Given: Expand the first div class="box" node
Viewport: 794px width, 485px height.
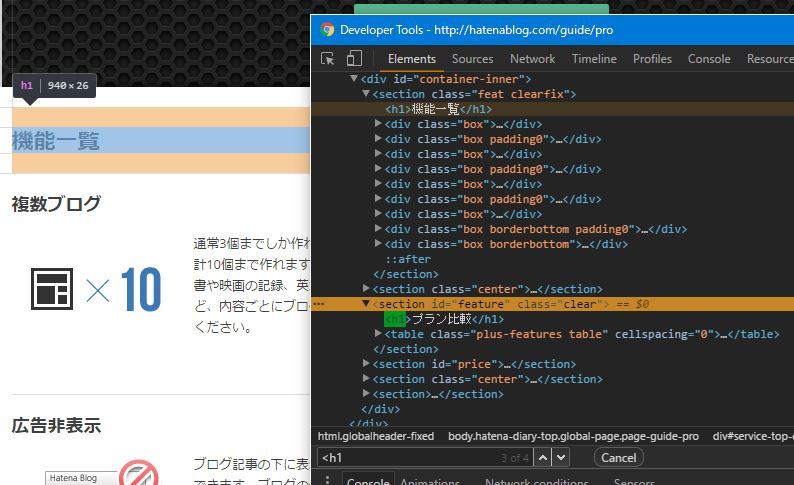Looking at the screenshot, I should (x=378, y=124).
